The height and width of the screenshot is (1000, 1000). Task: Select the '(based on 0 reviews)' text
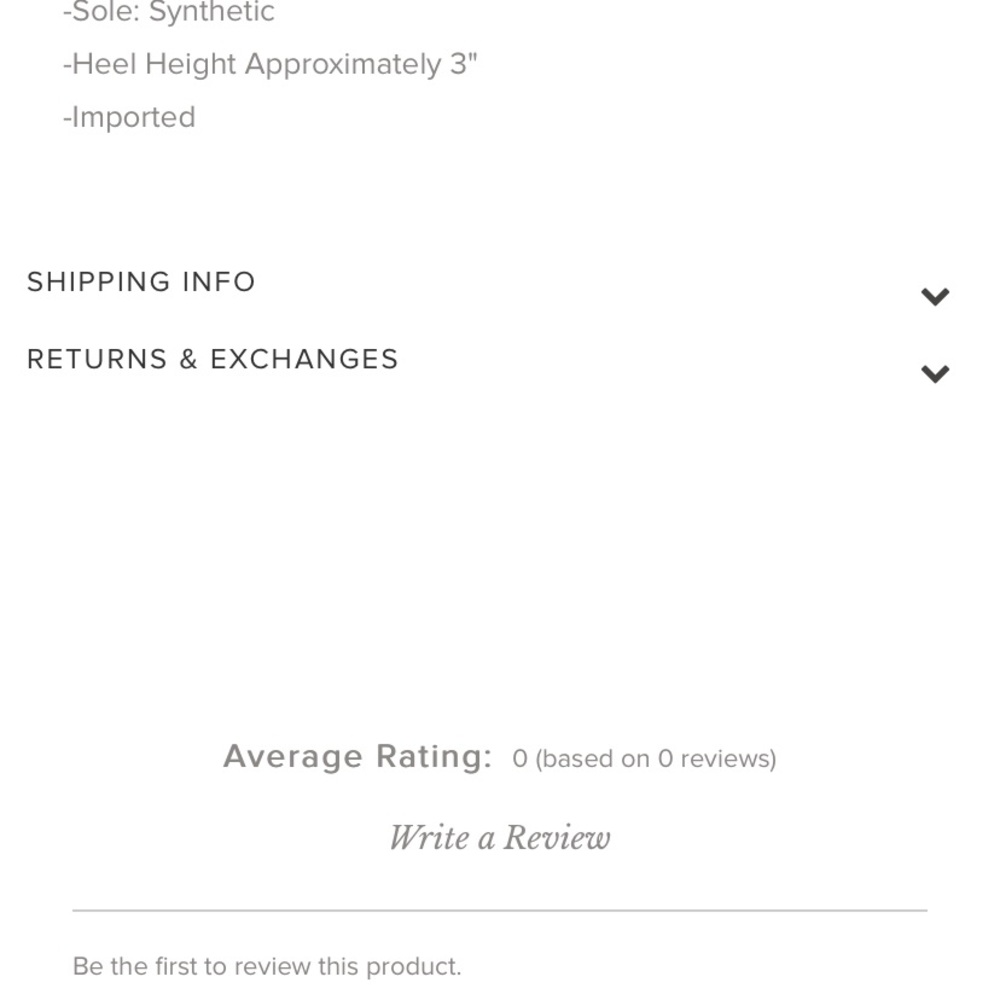[x=655, y=759]
